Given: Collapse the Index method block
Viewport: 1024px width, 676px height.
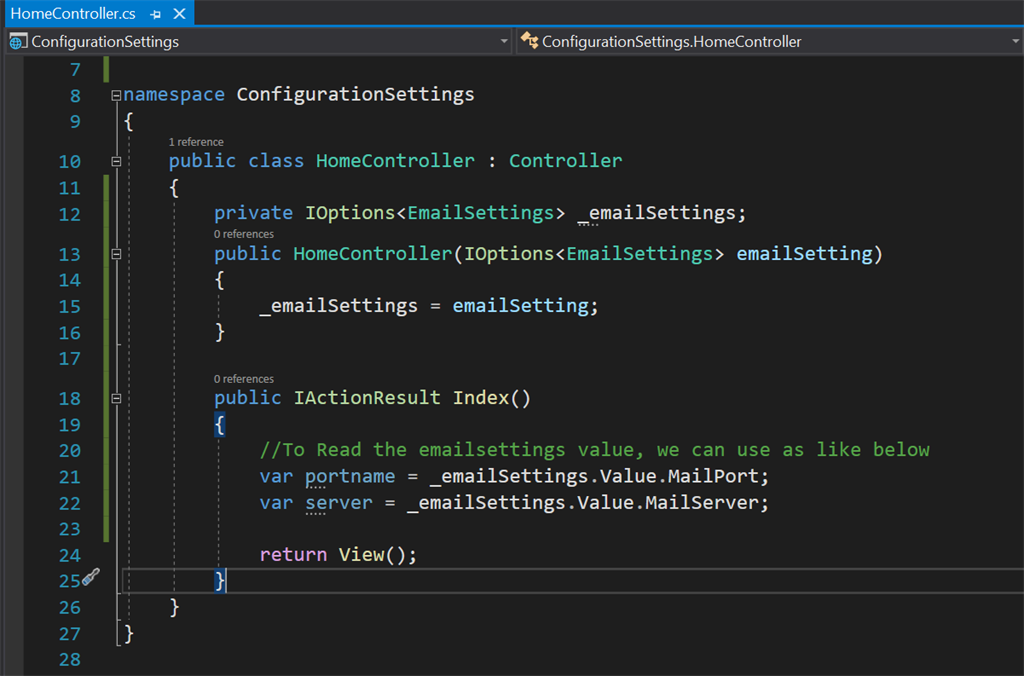Looking at the screenshot, I should (x=116, y=398).
